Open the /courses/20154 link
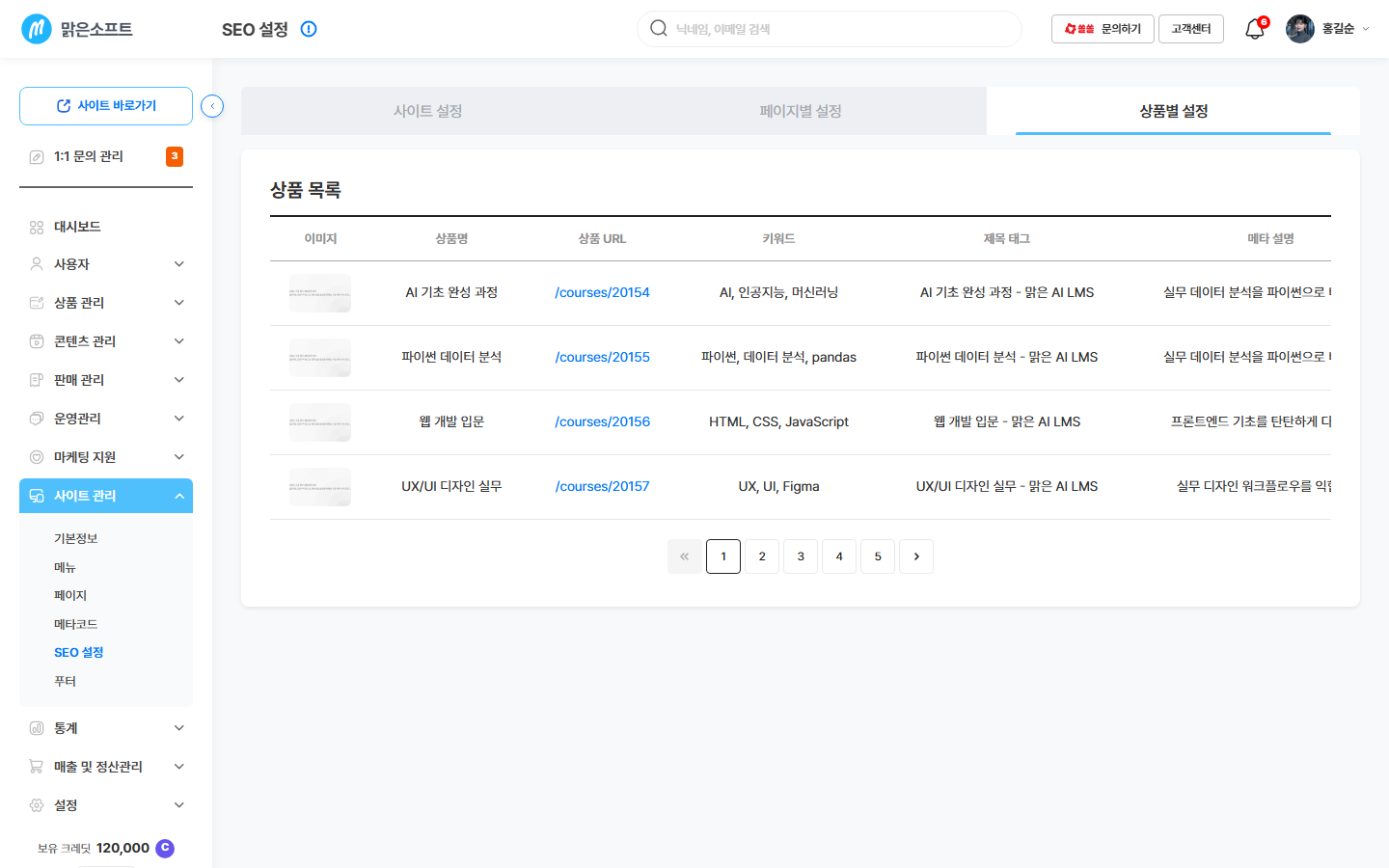 point(602,292)
